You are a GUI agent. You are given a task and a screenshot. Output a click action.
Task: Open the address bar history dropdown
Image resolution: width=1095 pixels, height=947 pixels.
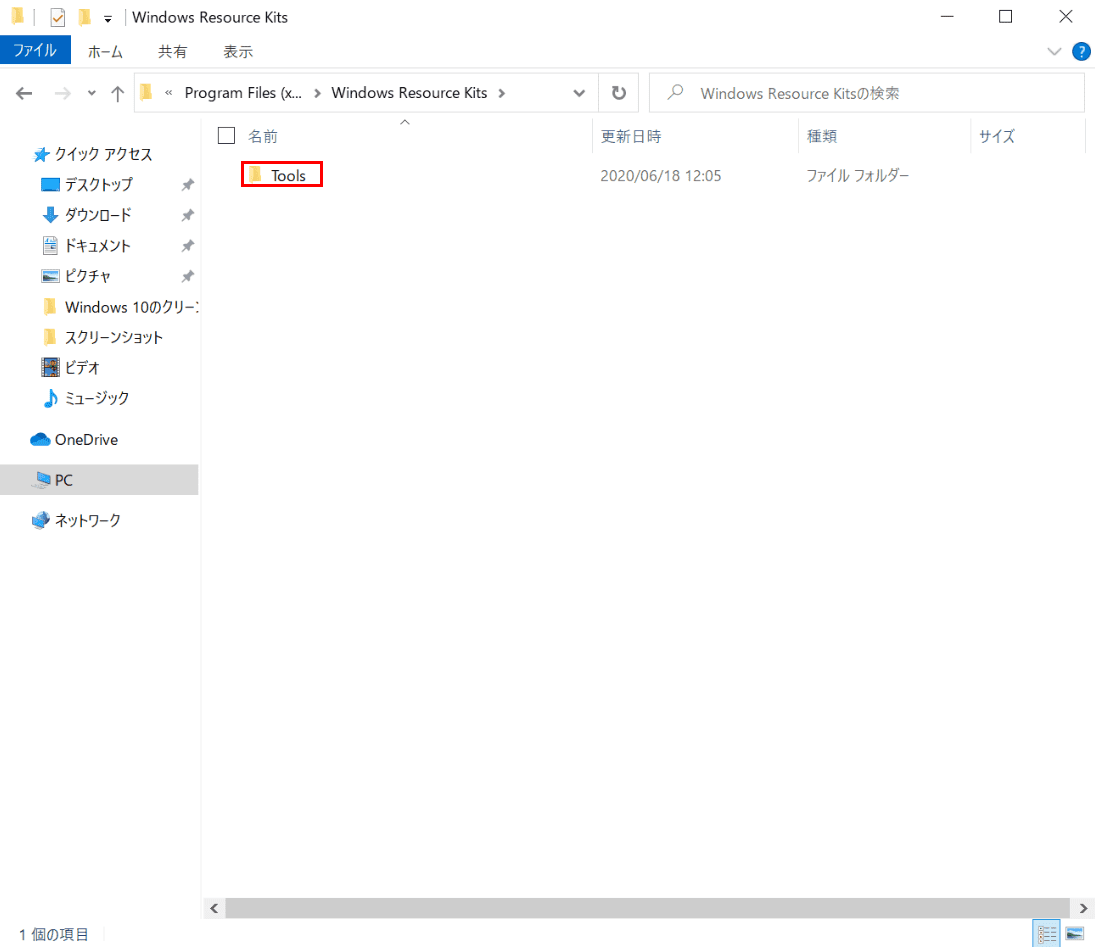579,93
